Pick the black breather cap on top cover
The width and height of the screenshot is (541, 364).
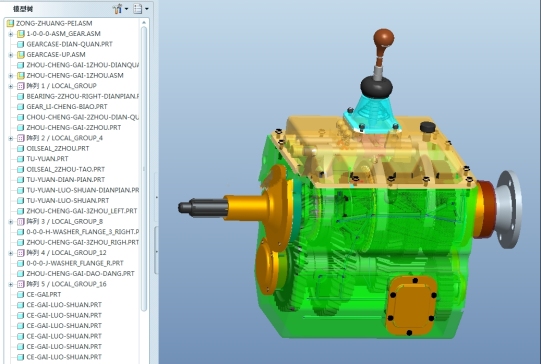point(427,127)
